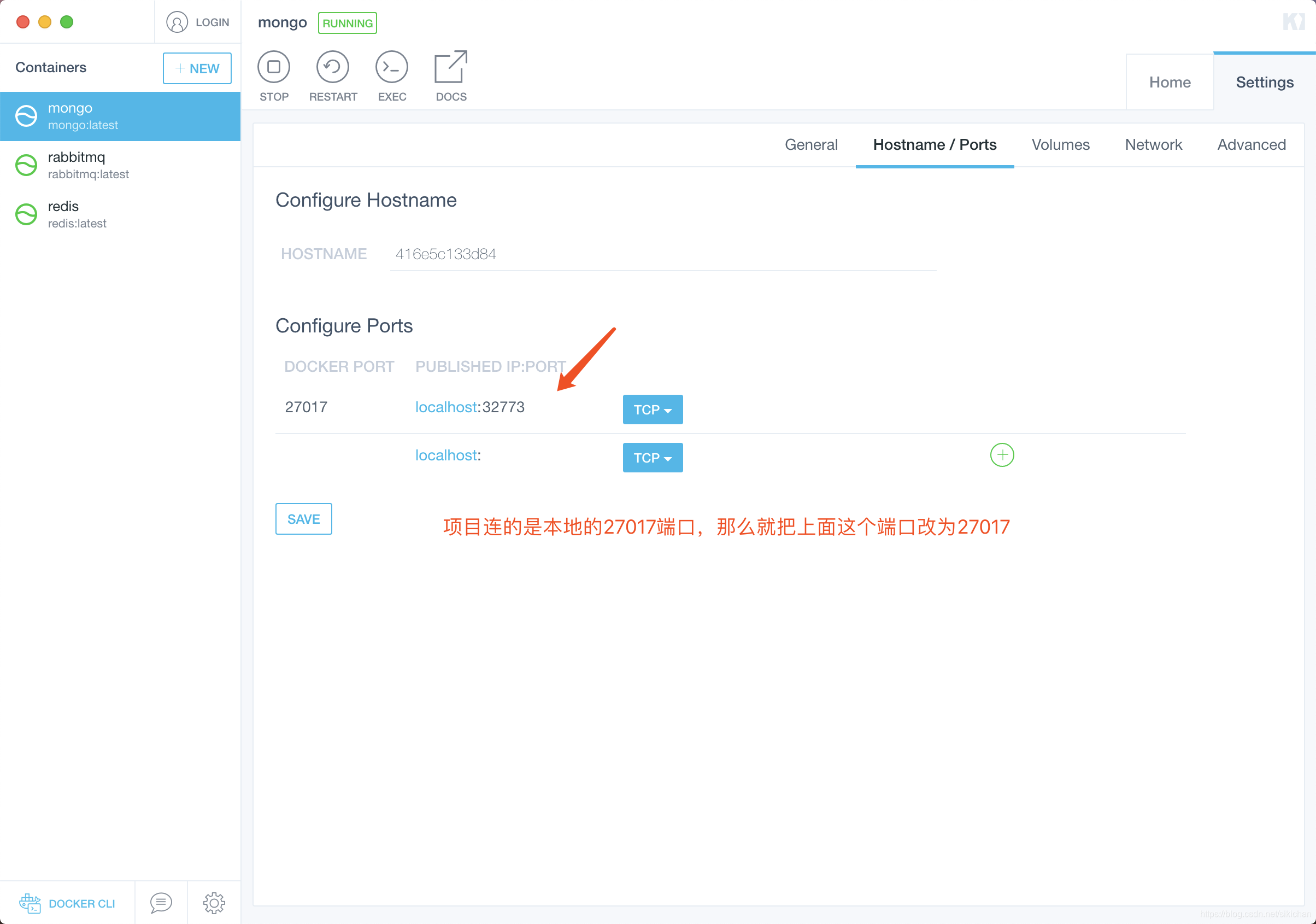1316x924 pixels.
Task: Create a new container with New button
Action: (197, 68)
